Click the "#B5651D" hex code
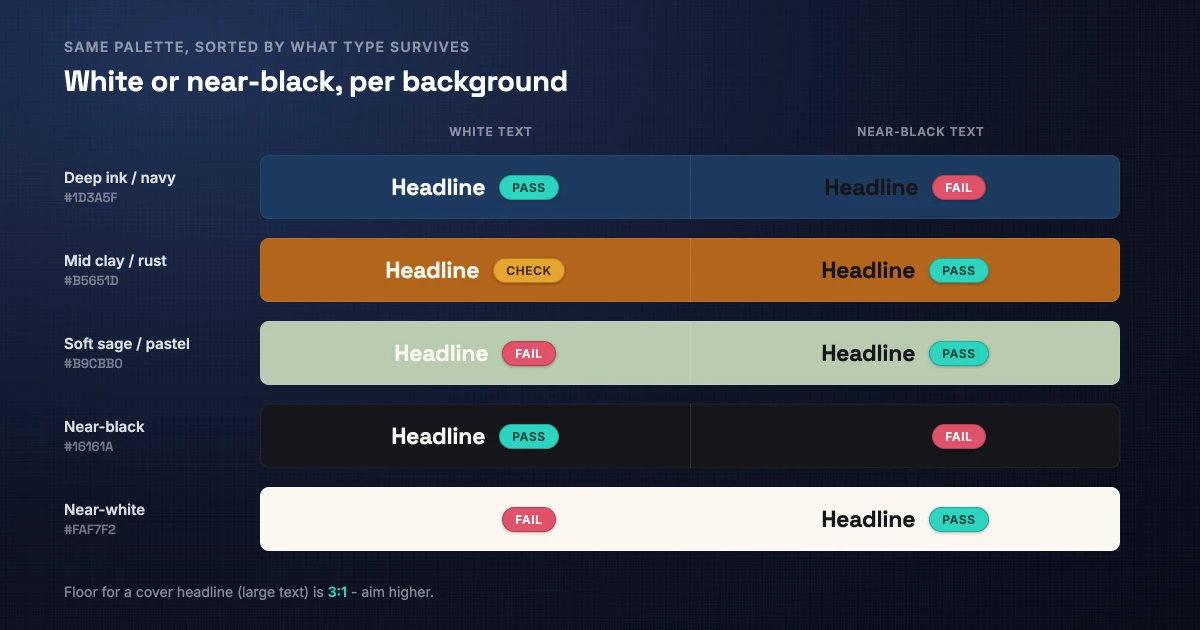Viewport: 1200px width, 630px height. 91,281
